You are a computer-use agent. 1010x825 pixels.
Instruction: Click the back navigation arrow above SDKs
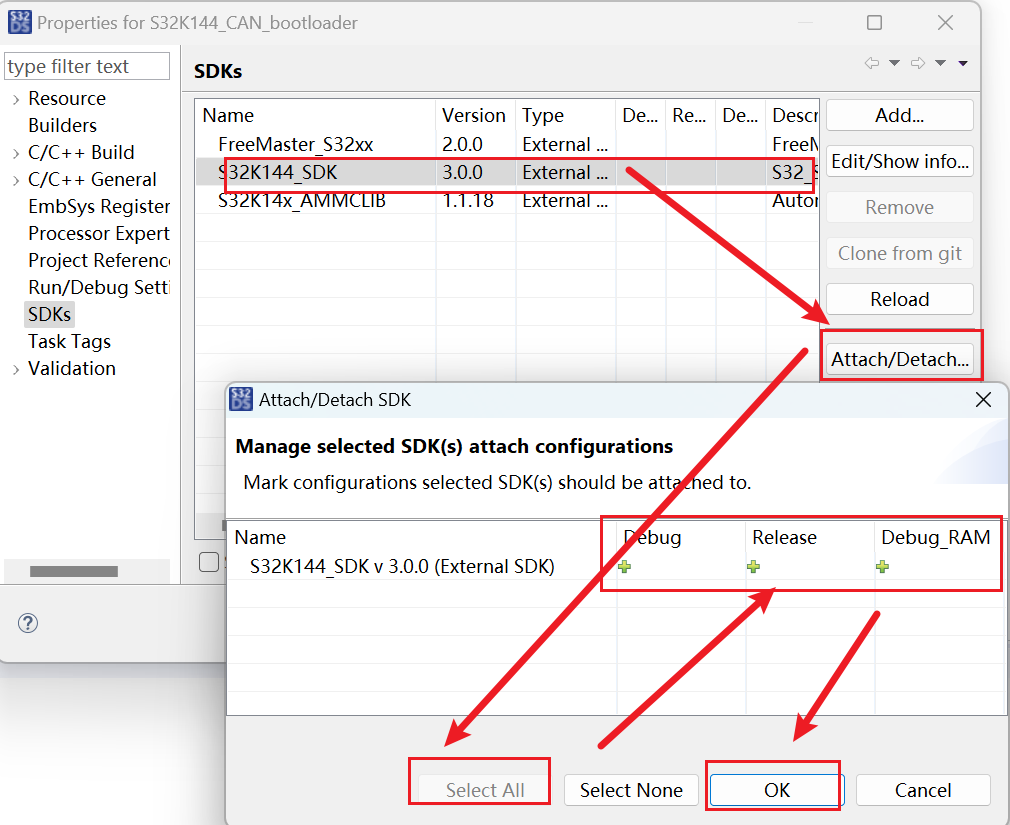coord(872,62)
